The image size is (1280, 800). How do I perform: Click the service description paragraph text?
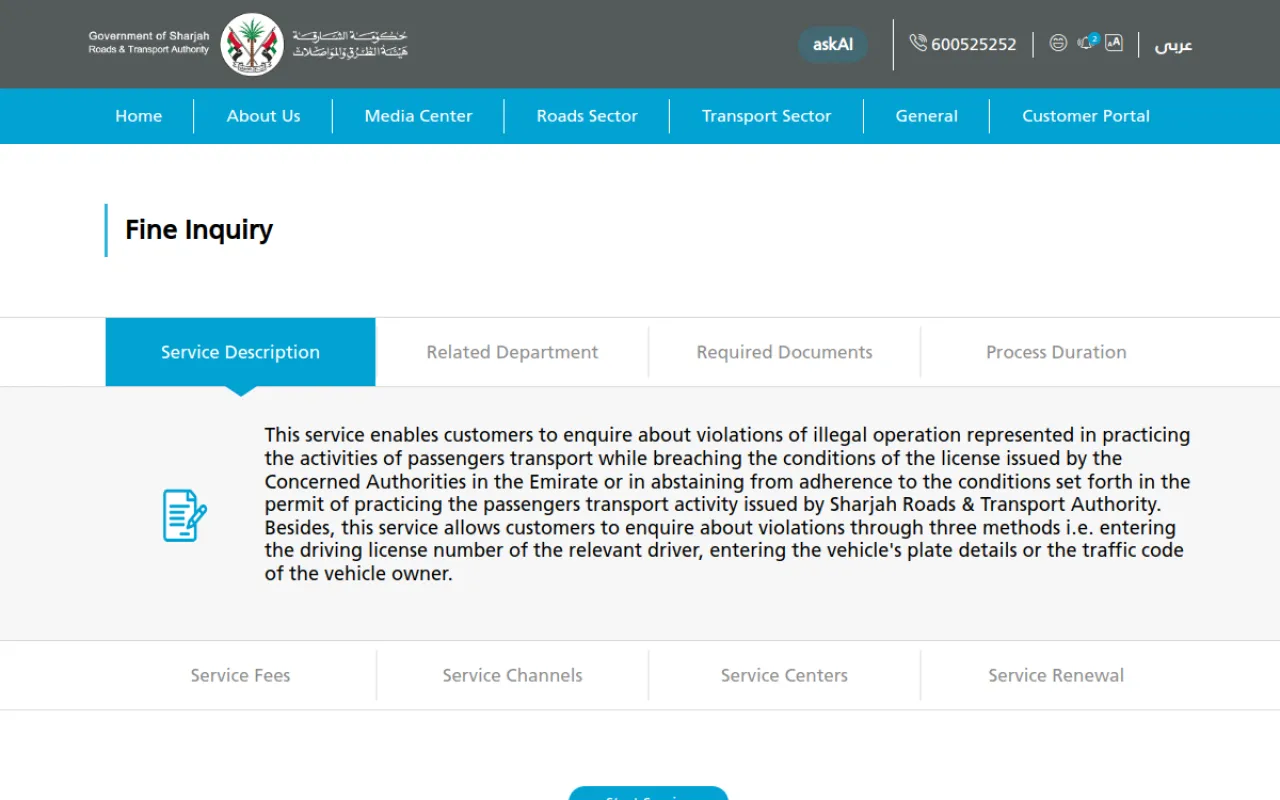(x=727, y=504)
